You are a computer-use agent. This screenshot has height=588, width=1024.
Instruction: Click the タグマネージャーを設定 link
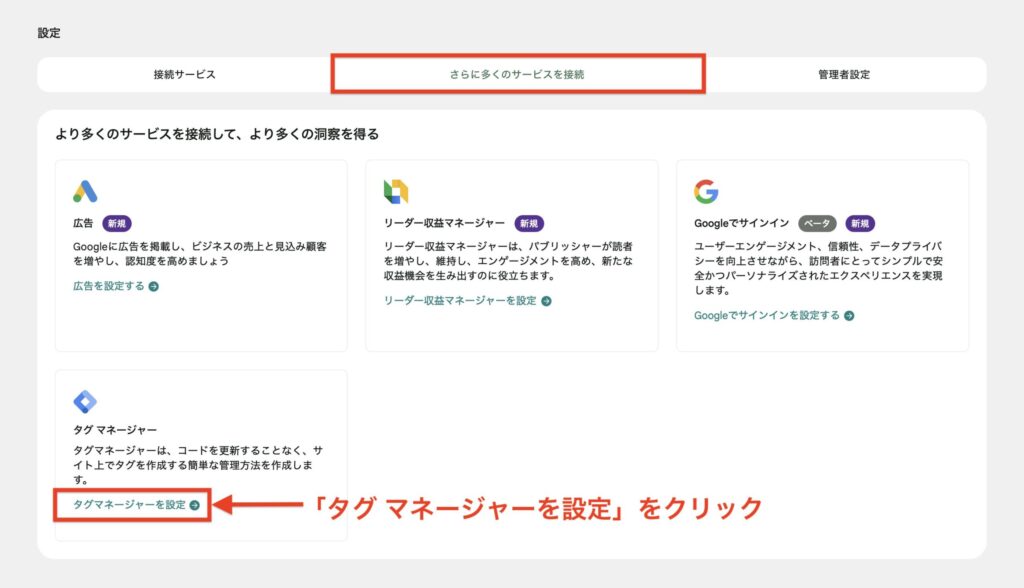tap(130, 505)
